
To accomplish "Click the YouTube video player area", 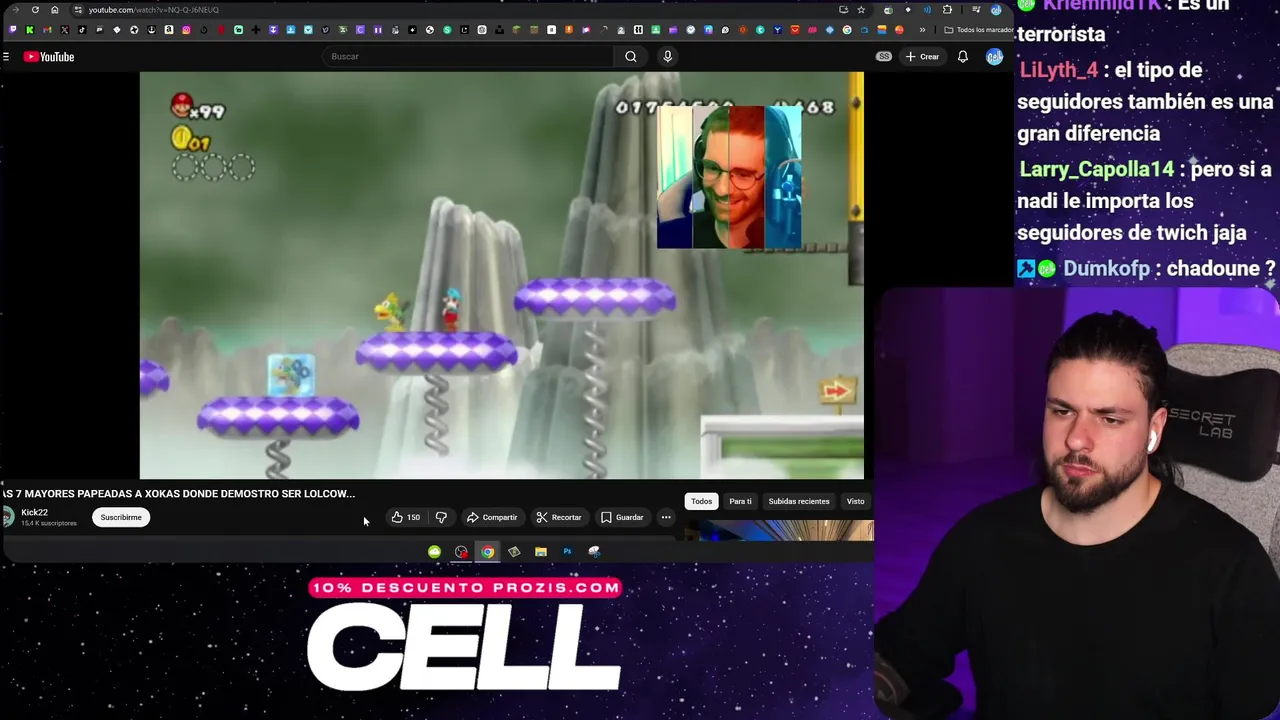I will coord(501,276).
